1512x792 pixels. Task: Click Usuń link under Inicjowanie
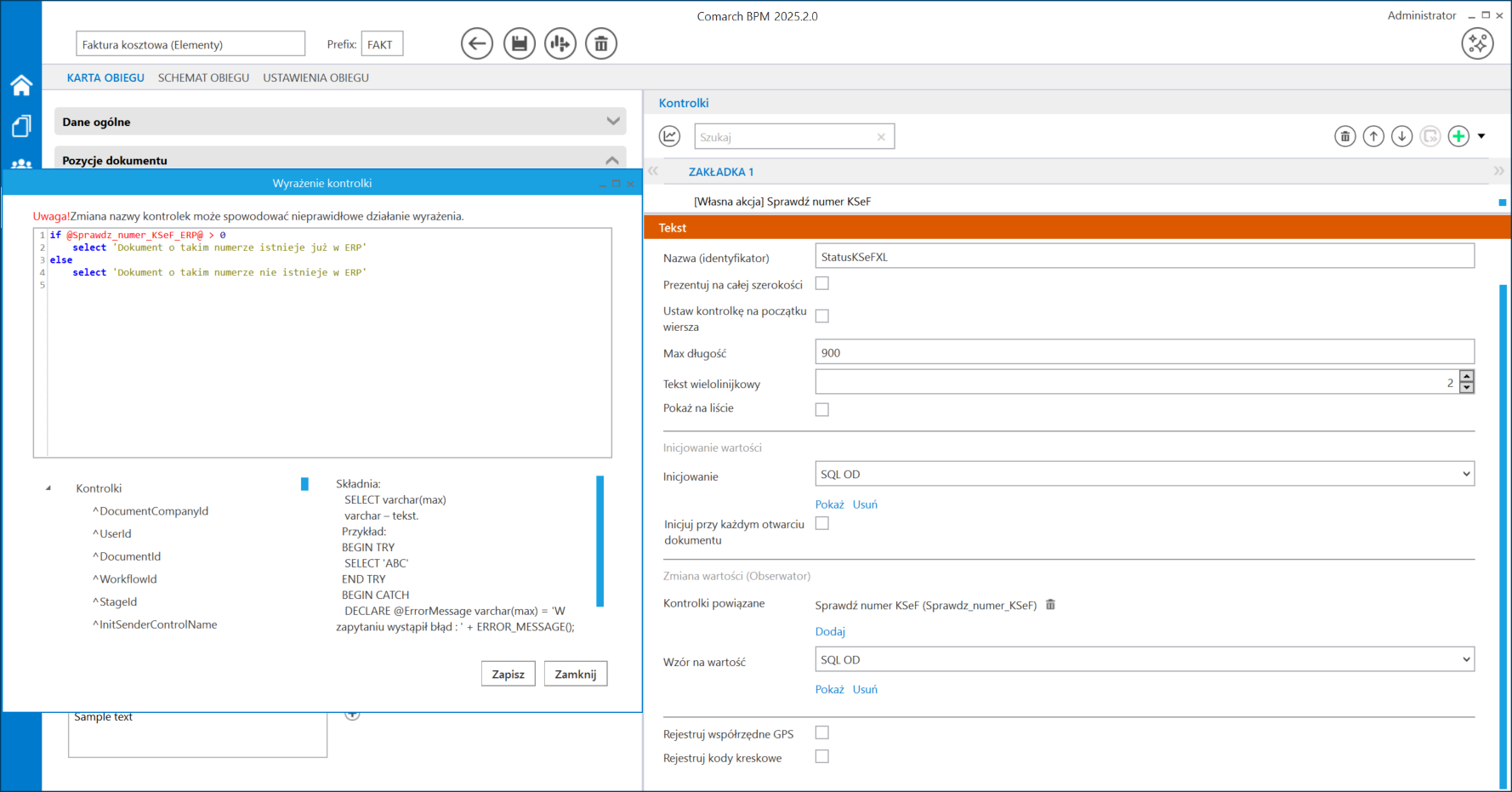point(865,504)
